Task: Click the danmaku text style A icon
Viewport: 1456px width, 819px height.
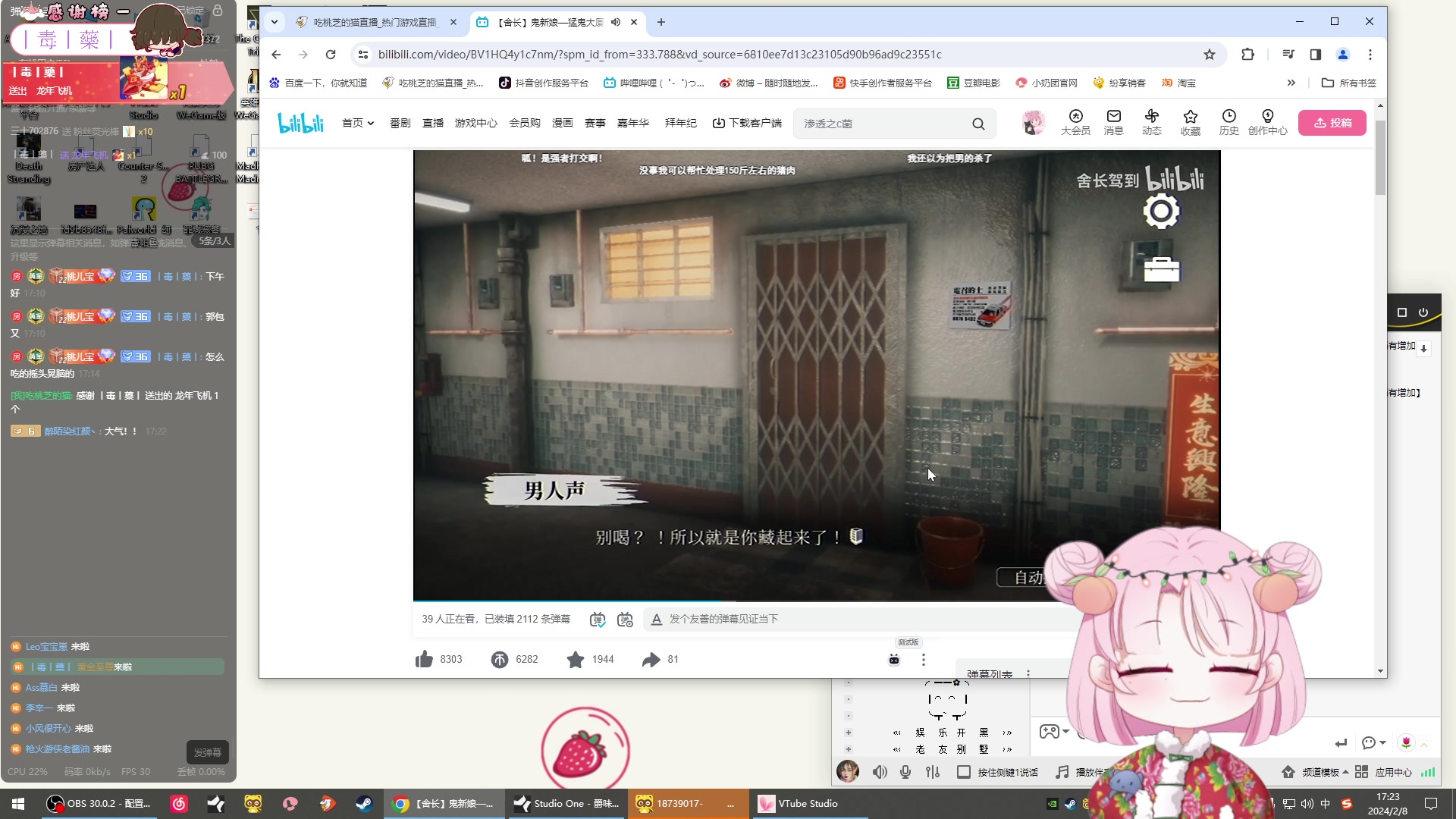Action: (x=657, y=620)
